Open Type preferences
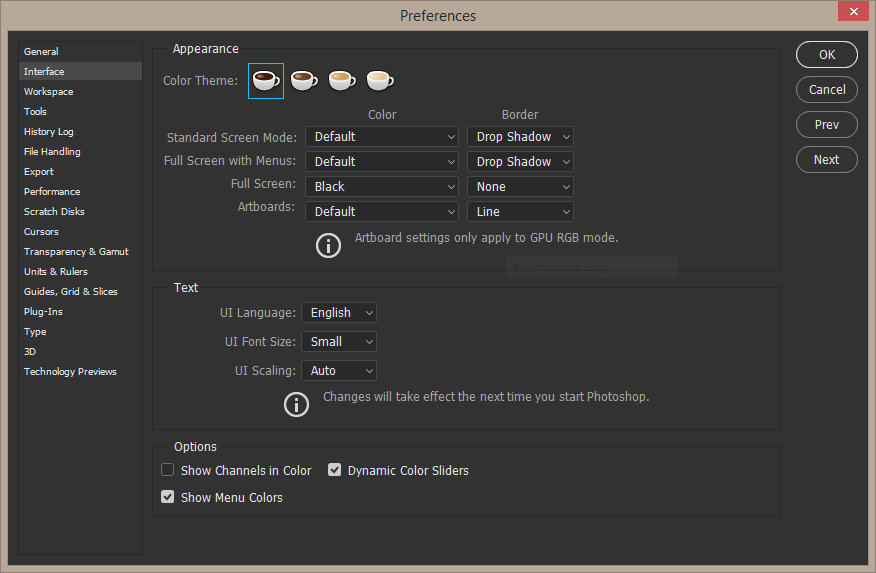 tap(80, 332)
